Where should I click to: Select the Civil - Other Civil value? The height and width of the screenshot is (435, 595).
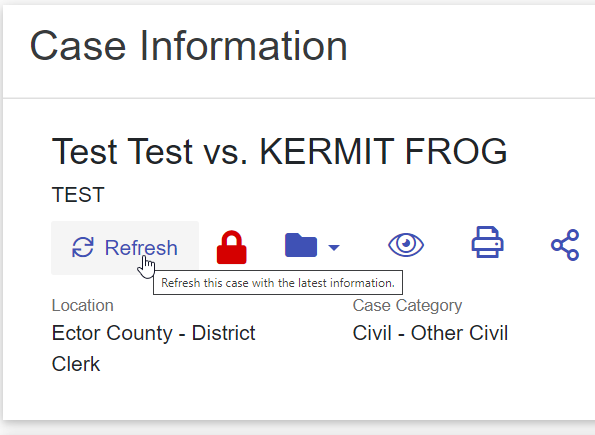(430, 333)
